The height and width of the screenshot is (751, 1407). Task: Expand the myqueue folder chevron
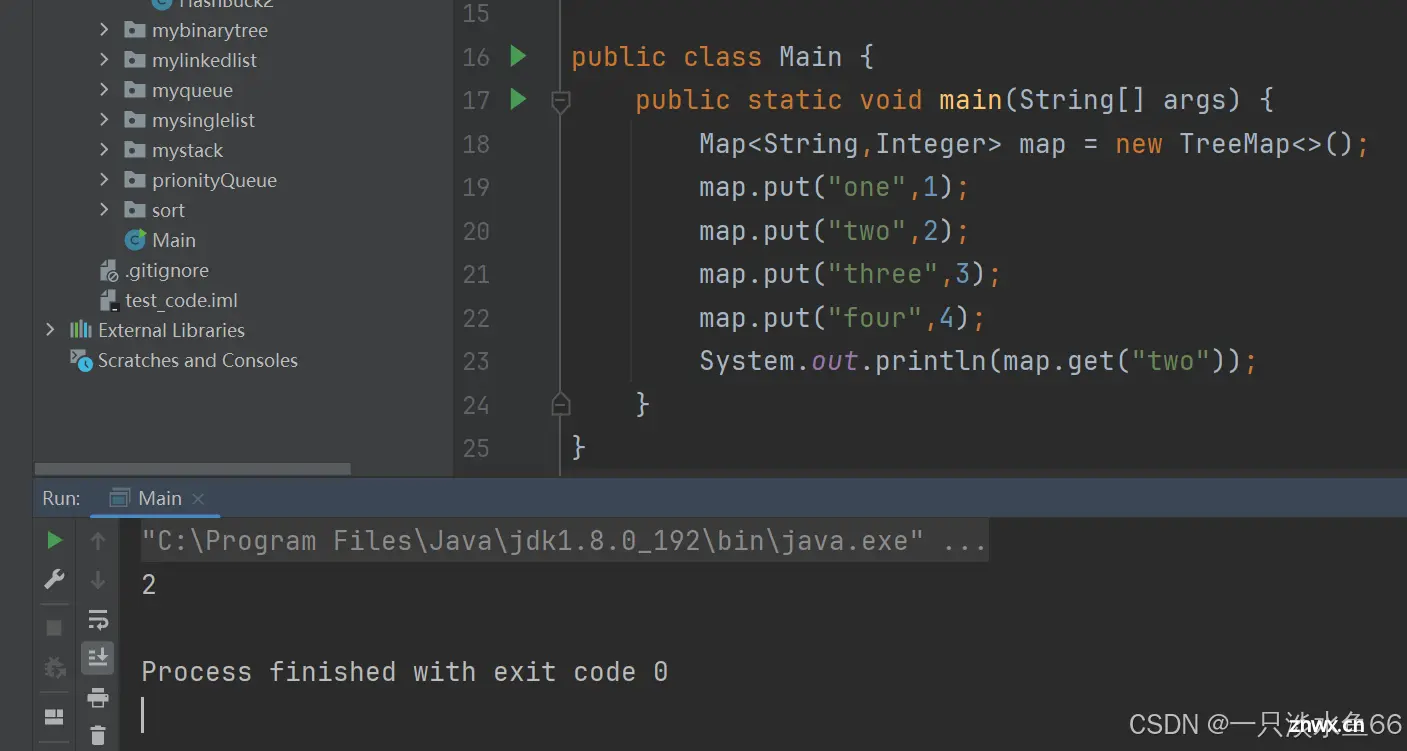pyautogui.click(x=104, y=90)
